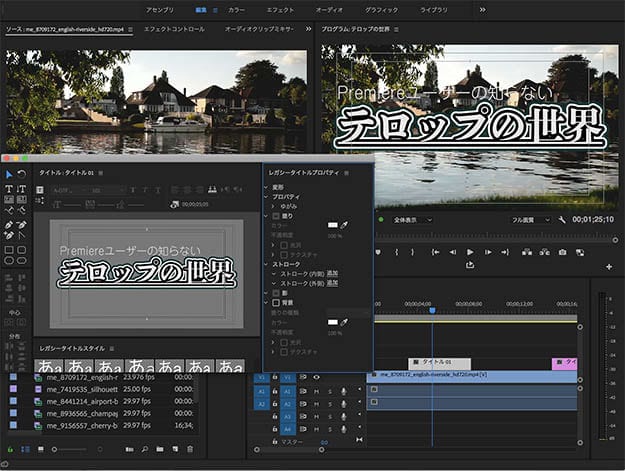625x471 pixels.
Task: Enable voice-over record on track A3
Action: [x=344, y=417]
